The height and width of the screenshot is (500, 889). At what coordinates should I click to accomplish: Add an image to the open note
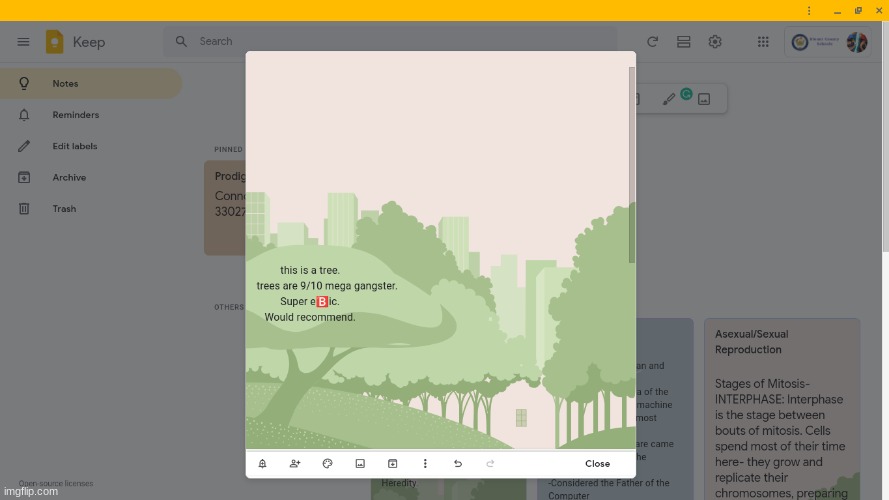click(360, 464)
